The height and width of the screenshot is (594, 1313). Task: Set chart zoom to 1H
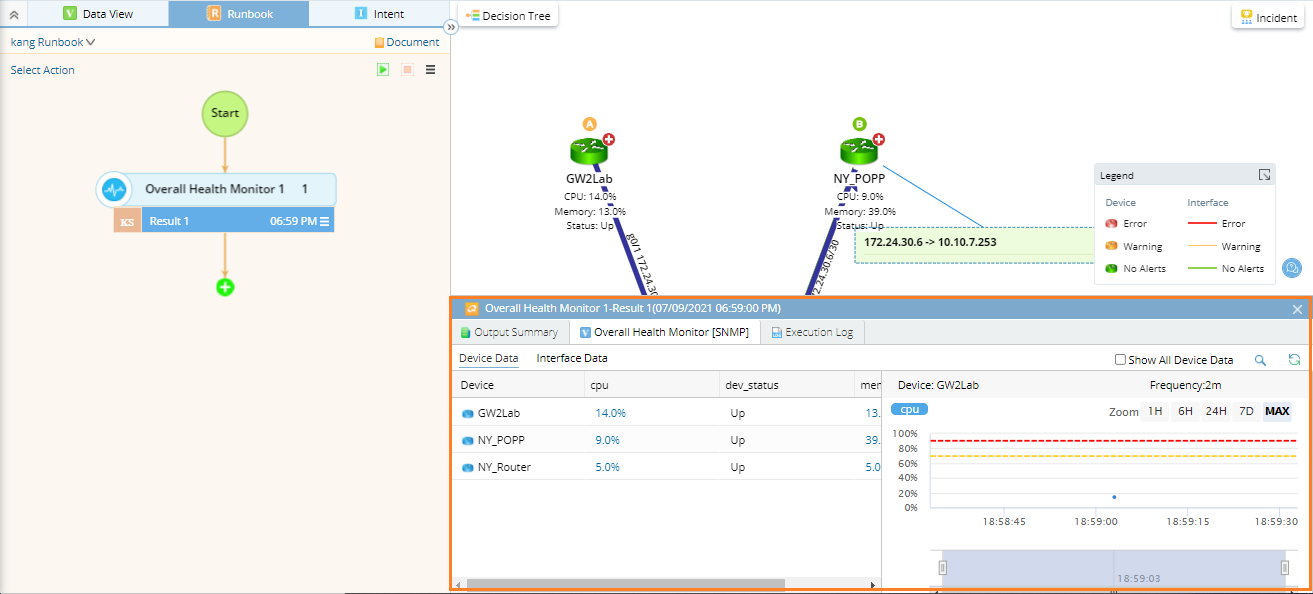click(1155, 411)
